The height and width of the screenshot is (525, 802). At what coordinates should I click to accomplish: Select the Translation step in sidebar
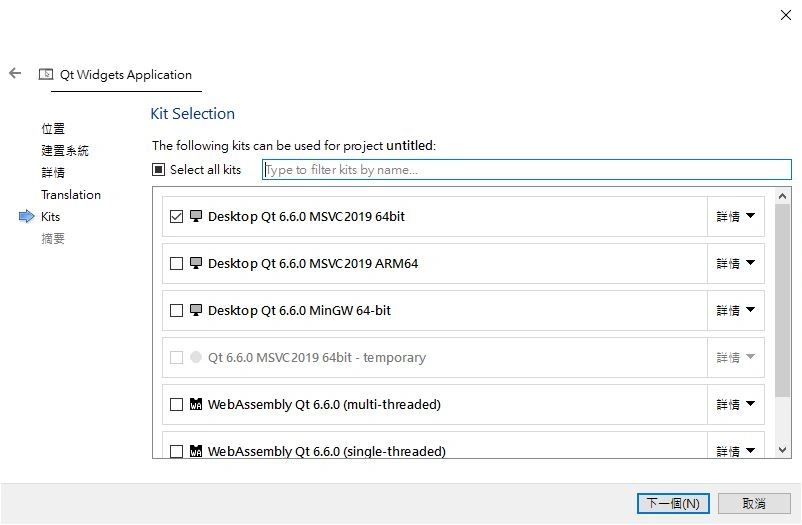[x=71, y=195]
